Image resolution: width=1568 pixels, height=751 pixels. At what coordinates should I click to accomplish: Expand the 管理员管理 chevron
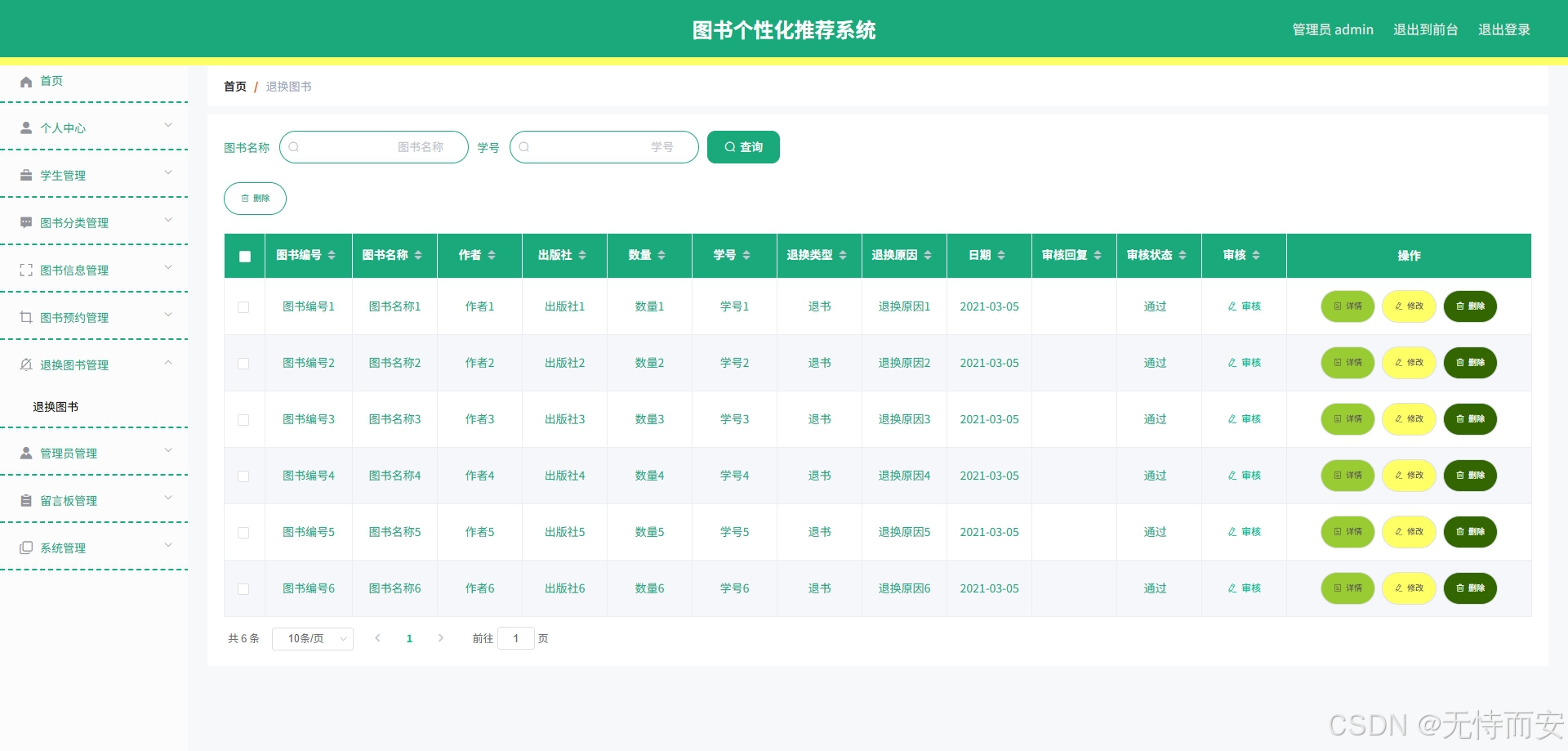(x=168, y=450)
